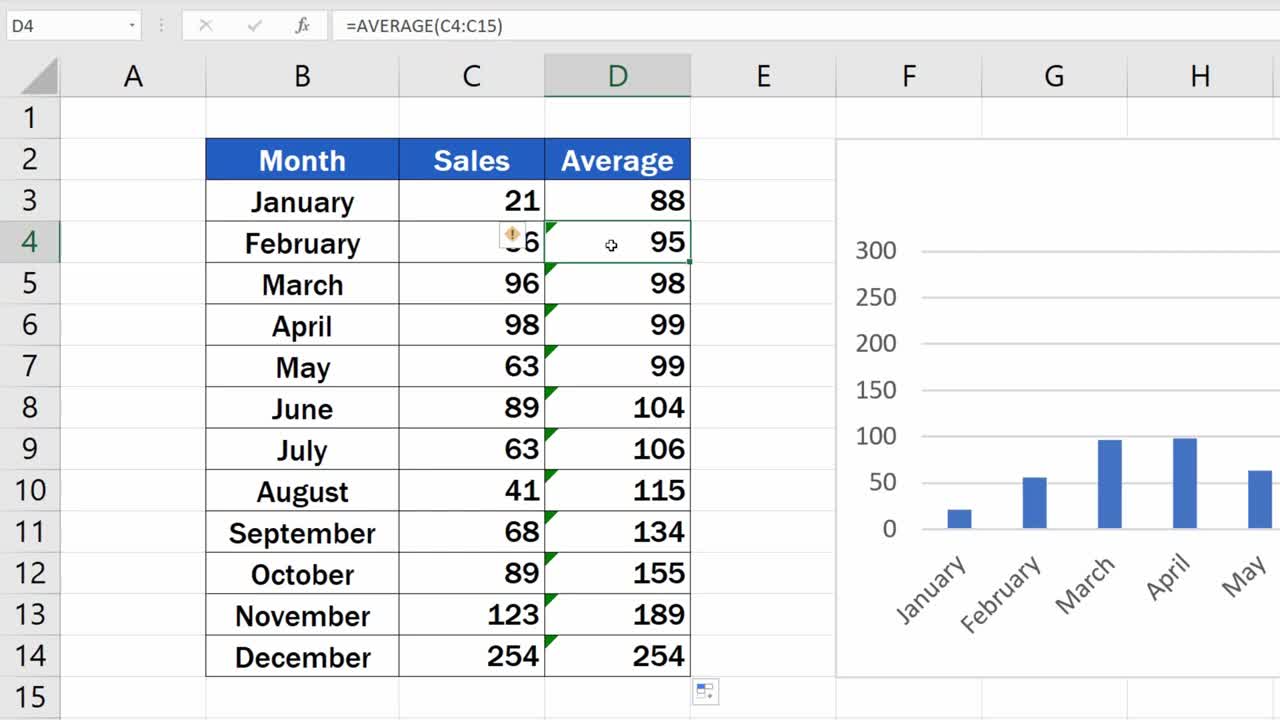
Task: Click the January bar in the chart
Action: pyautogui.click(x=959, y=519)
